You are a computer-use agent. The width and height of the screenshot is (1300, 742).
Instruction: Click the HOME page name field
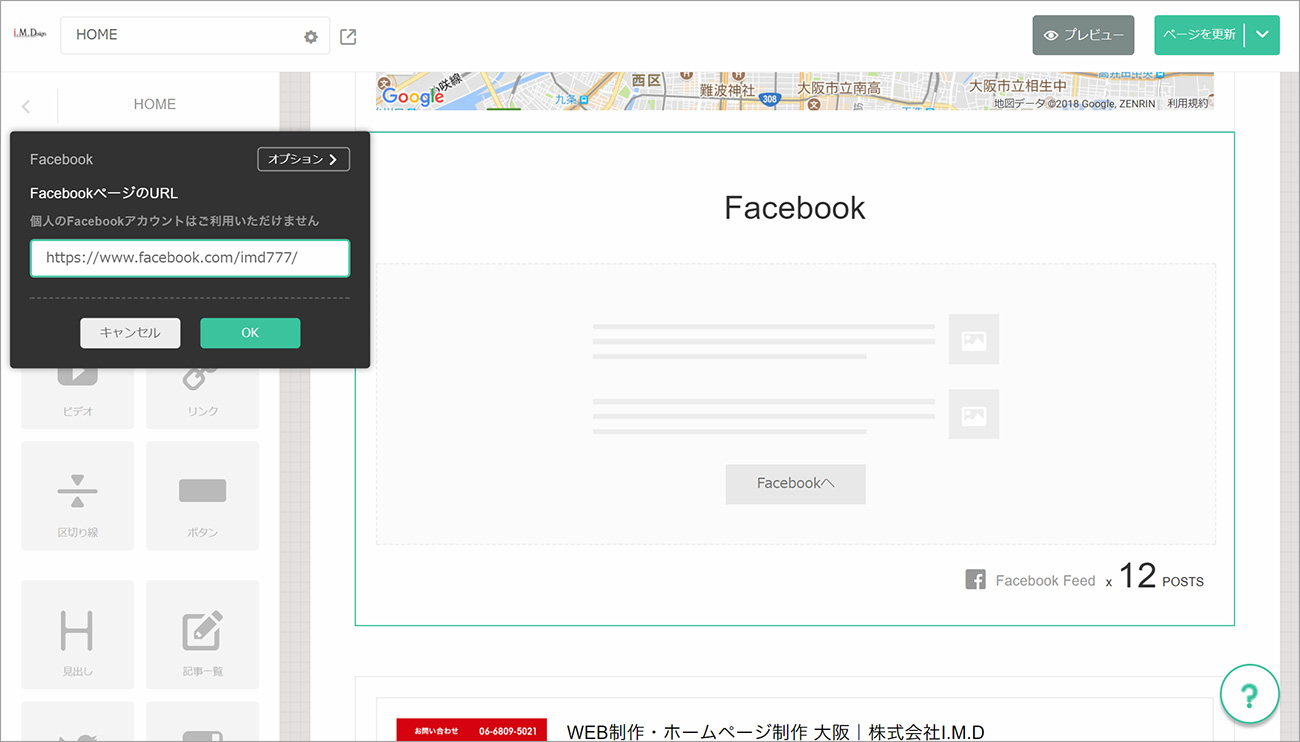pyautogui.click(x=195, y=35)
